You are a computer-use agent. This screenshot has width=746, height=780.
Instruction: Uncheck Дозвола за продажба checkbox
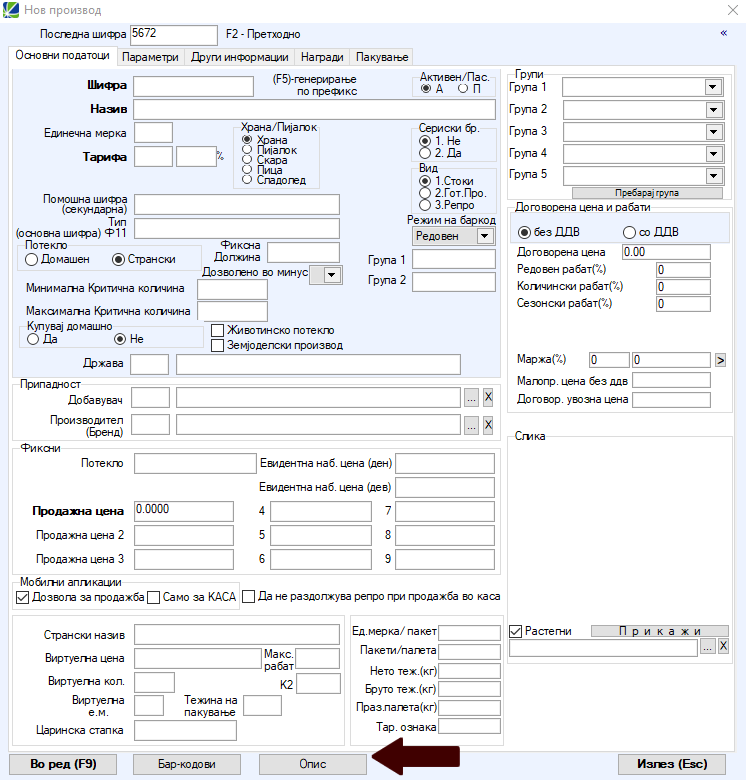coord(22,597)
